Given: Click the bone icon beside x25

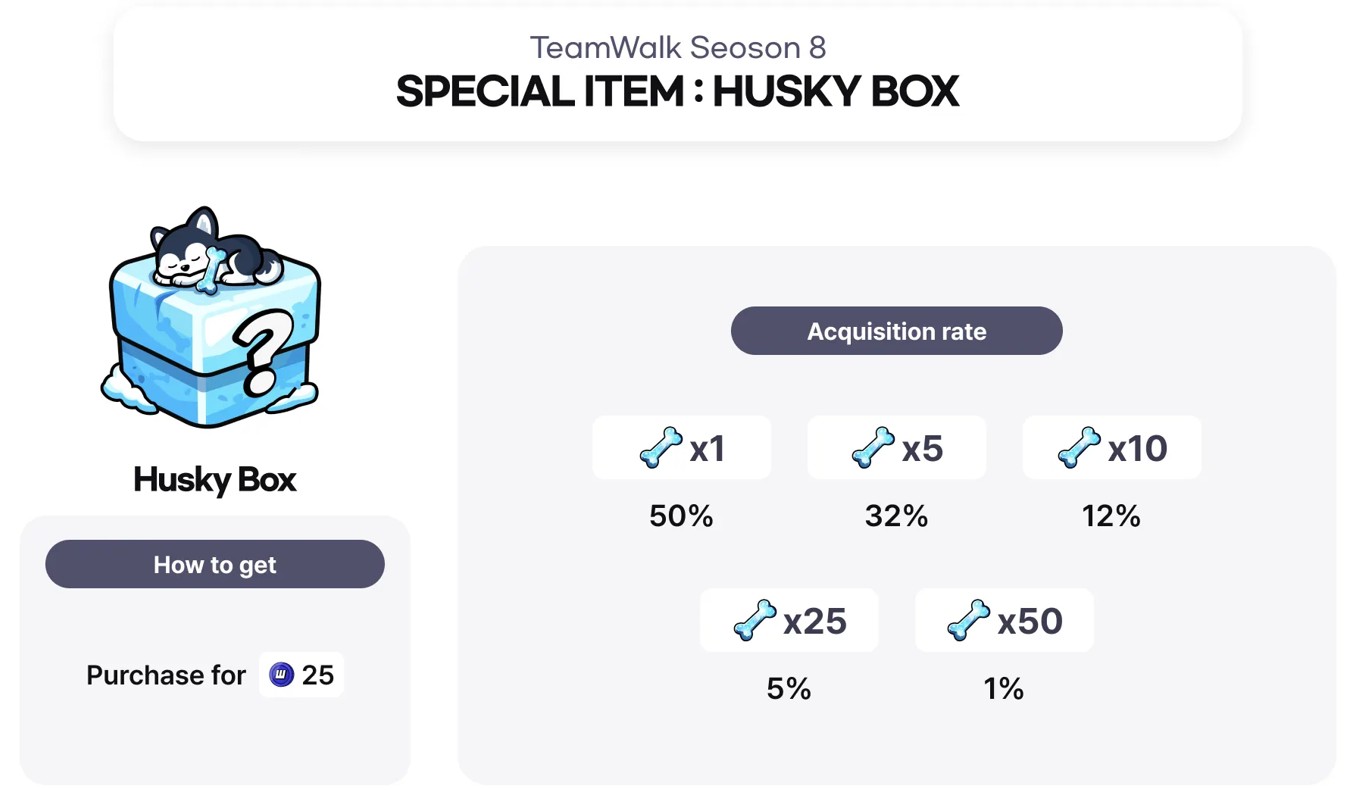Looking at the screenshot, I should pyautogui.click(x=754, y=621).
